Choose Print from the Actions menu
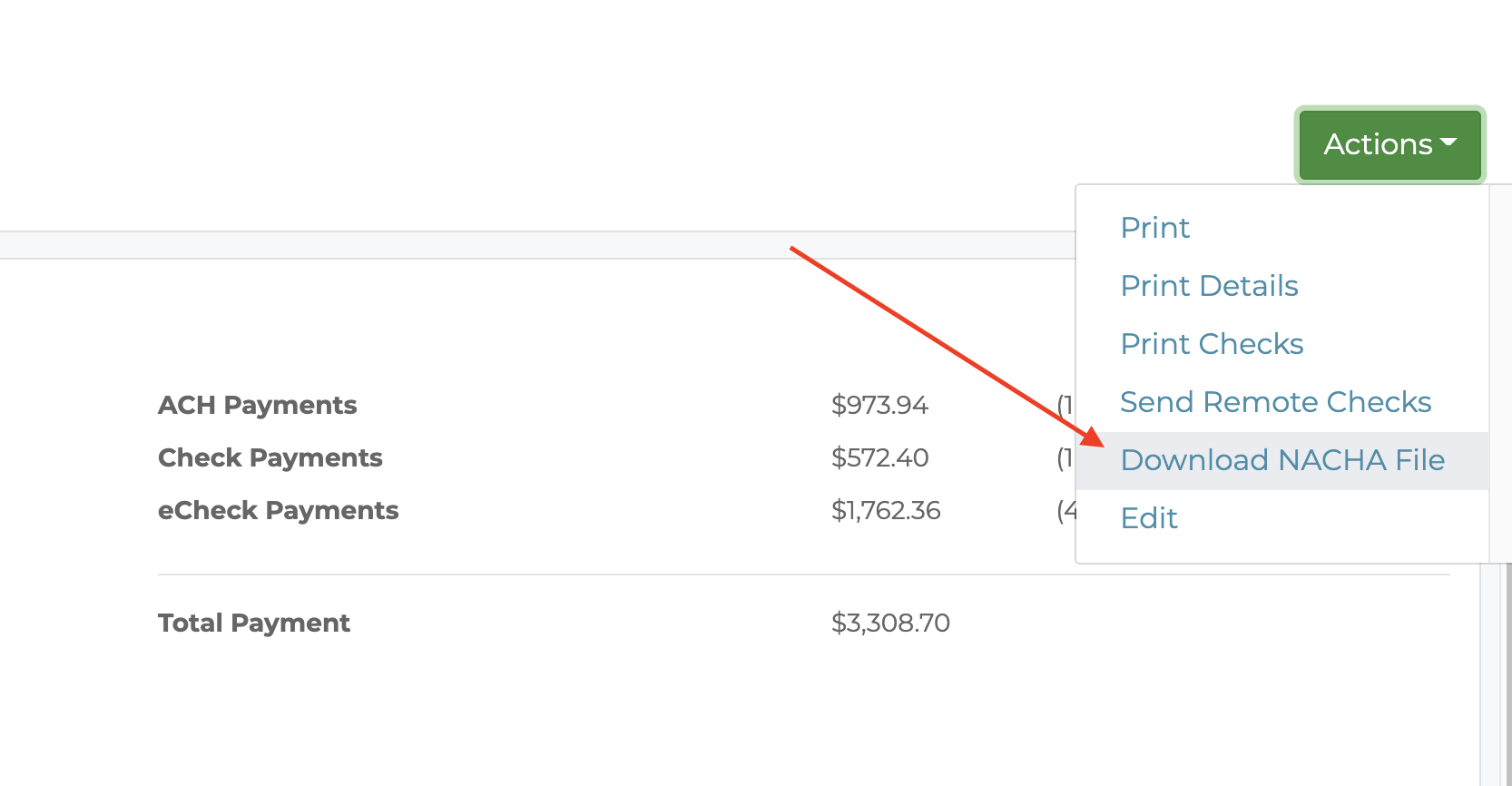This screenshot has height=786, width=1512. point(1154,228)
